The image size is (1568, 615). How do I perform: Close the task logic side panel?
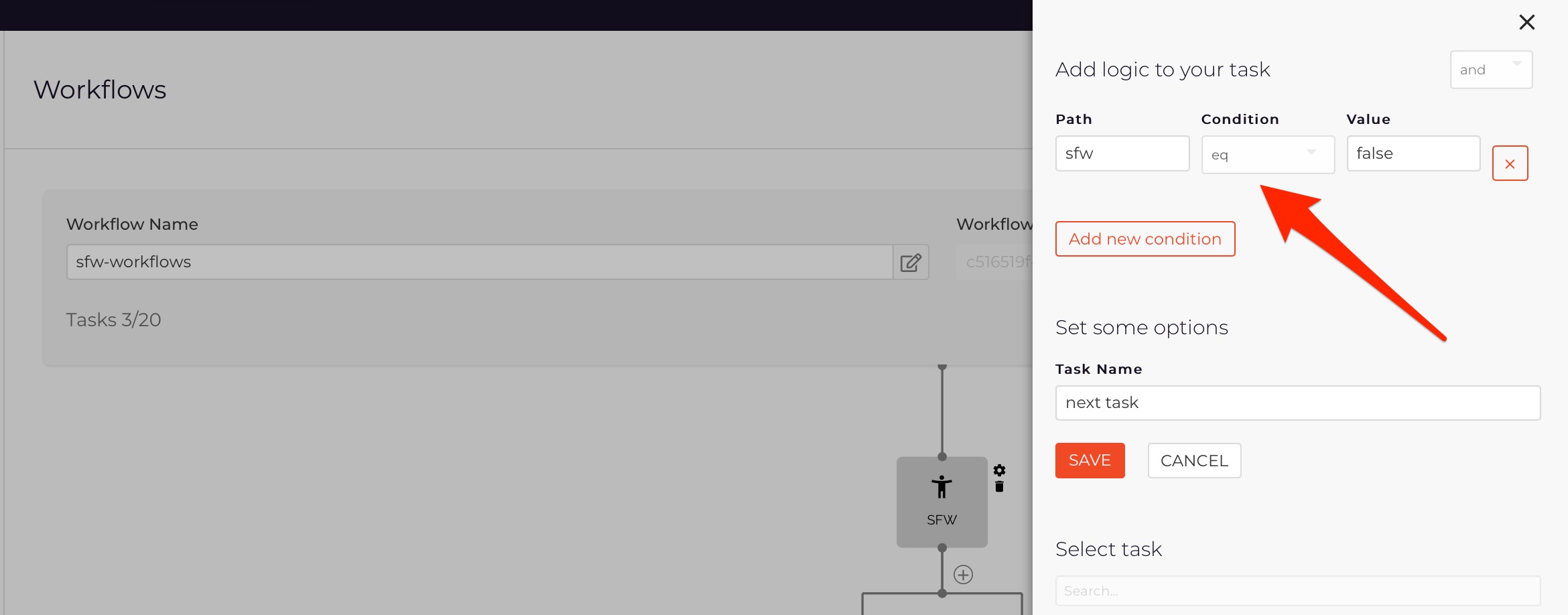pyautogui.click(x=1526, y=22)
